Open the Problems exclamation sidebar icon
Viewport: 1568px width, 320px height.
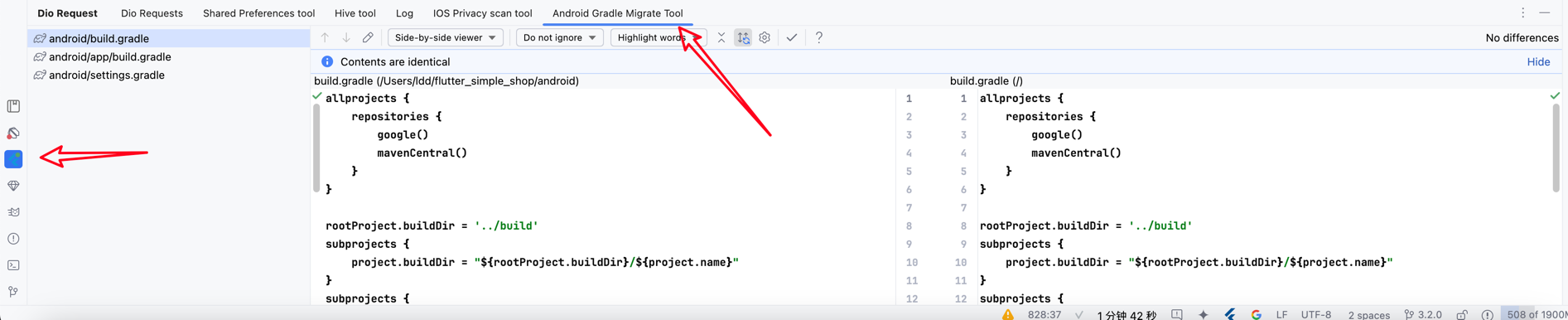[x=13, y=239]
